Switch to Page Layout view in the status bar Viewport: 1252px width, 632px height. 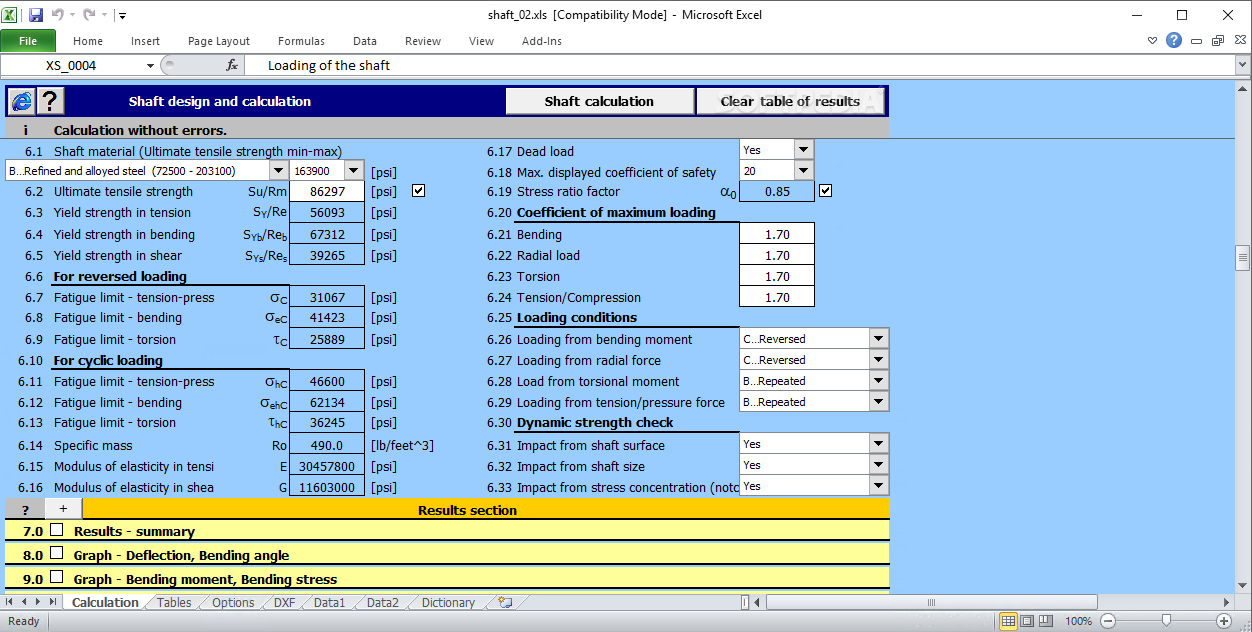coord(1029,621)
